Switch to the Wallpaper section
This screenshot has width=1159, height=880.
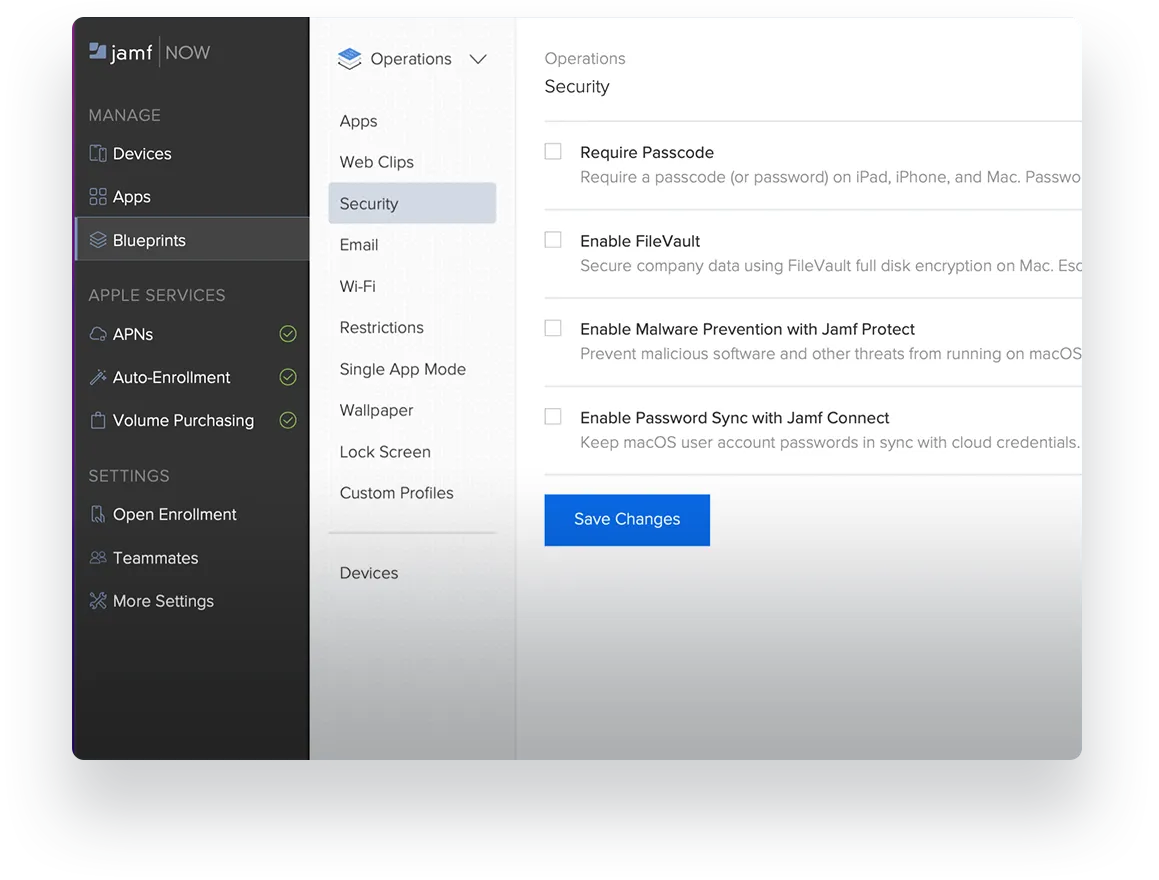pos(375,410)
